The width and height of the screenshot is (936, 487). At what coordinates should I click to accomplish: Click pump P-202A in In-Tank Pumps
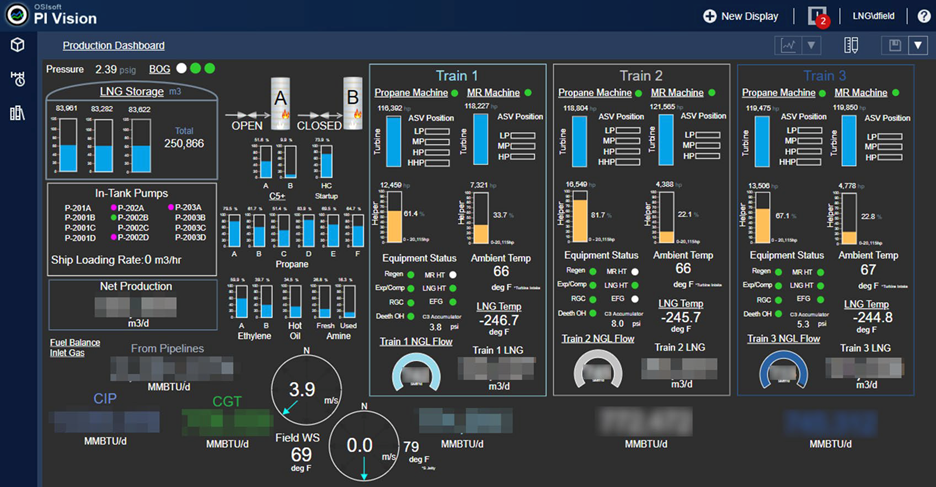131,208
